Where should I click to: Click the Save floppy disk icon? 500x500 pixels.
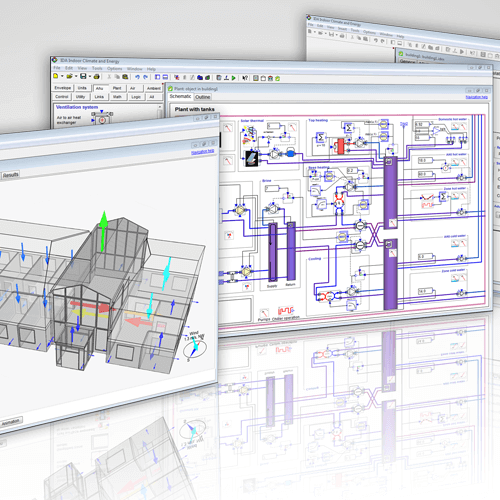[x=83, y=76]
